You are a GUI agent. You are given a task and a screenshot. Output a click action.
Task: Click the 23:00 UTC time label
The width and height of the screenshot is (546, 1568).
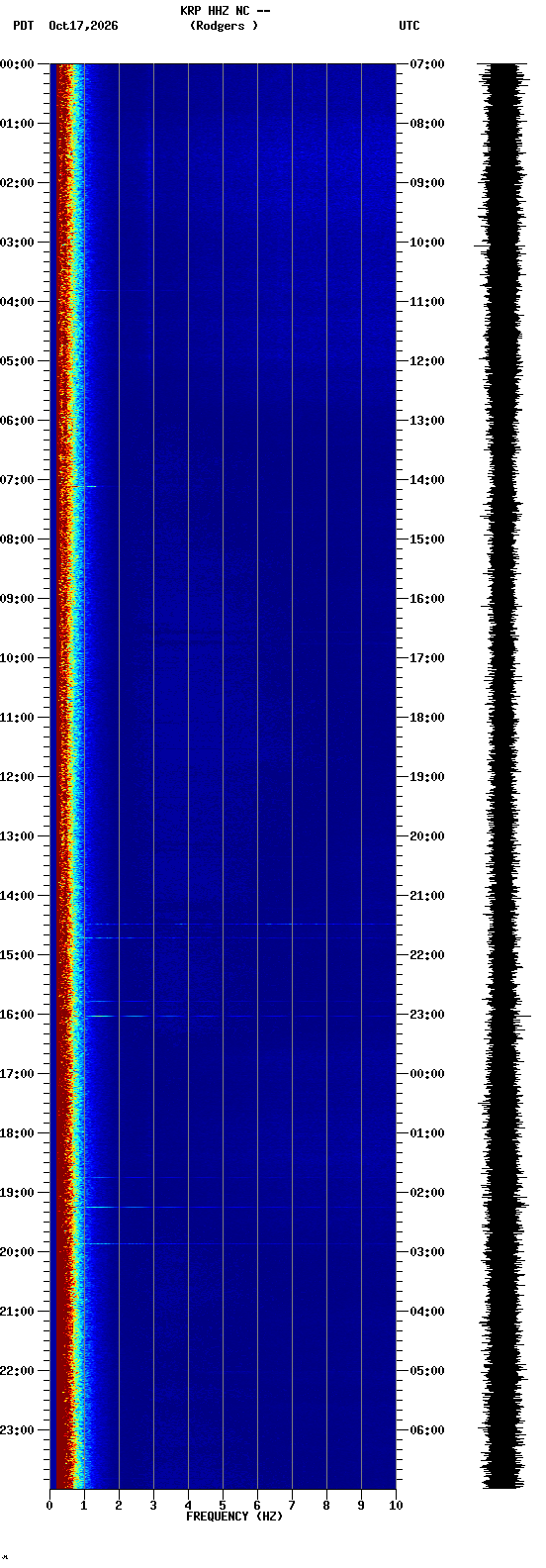point(427,1015)
